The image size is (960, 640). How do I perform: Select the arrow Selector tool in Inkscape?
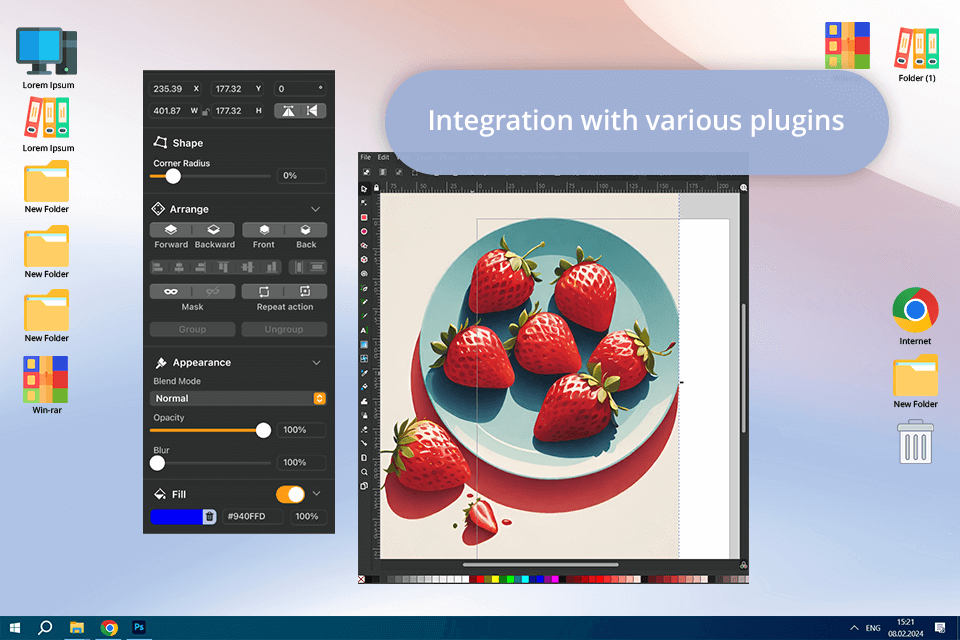click(x=364, y=189)
